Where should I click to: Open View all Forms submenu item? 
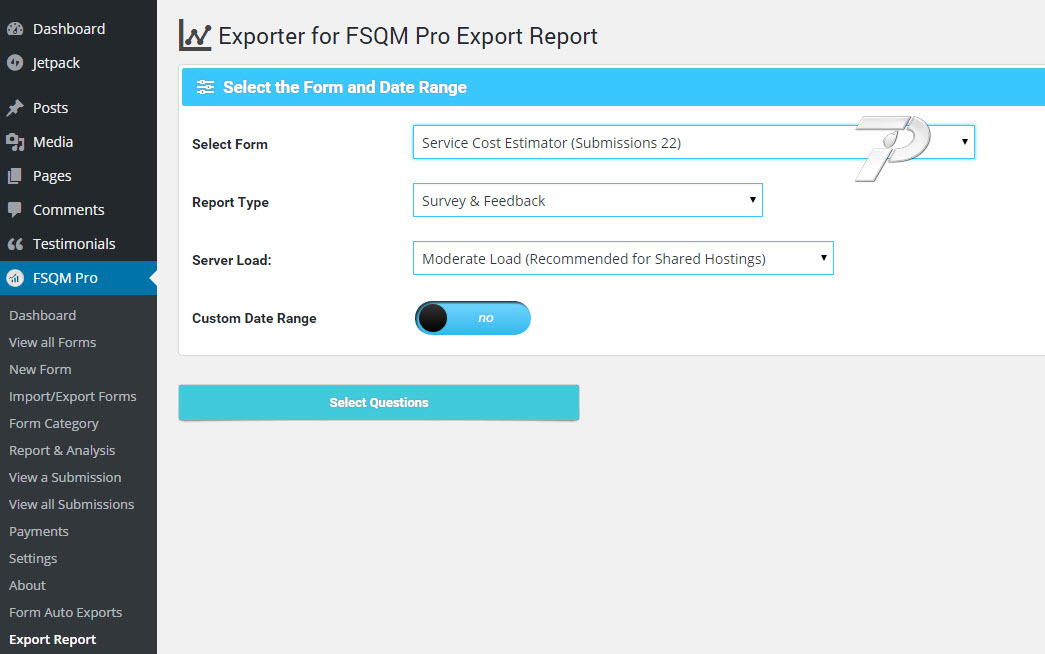click(x=53, y=342)
